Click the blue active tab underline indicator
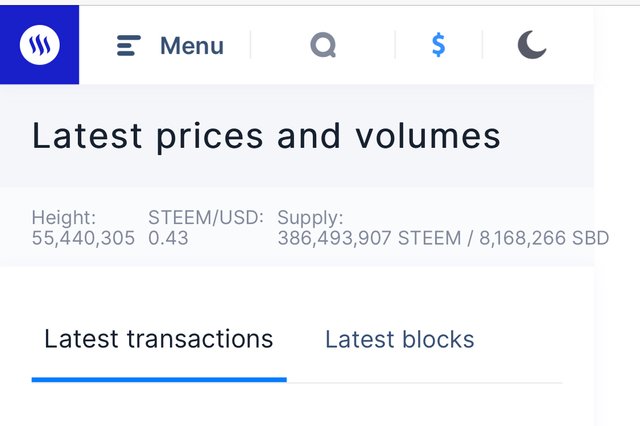This screenshot has height=426, width=640. [159, 380]
